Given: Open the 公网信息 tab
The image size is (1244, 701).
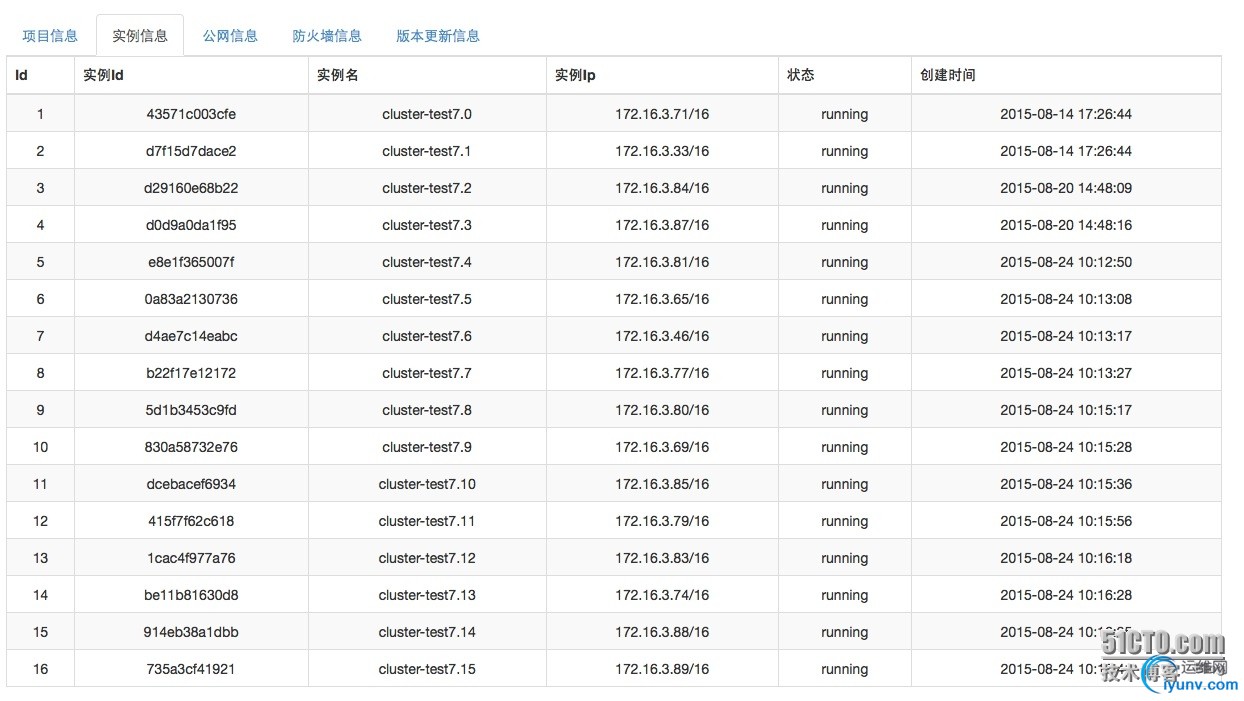Looking at the screenshot, I should pos(230,36).
